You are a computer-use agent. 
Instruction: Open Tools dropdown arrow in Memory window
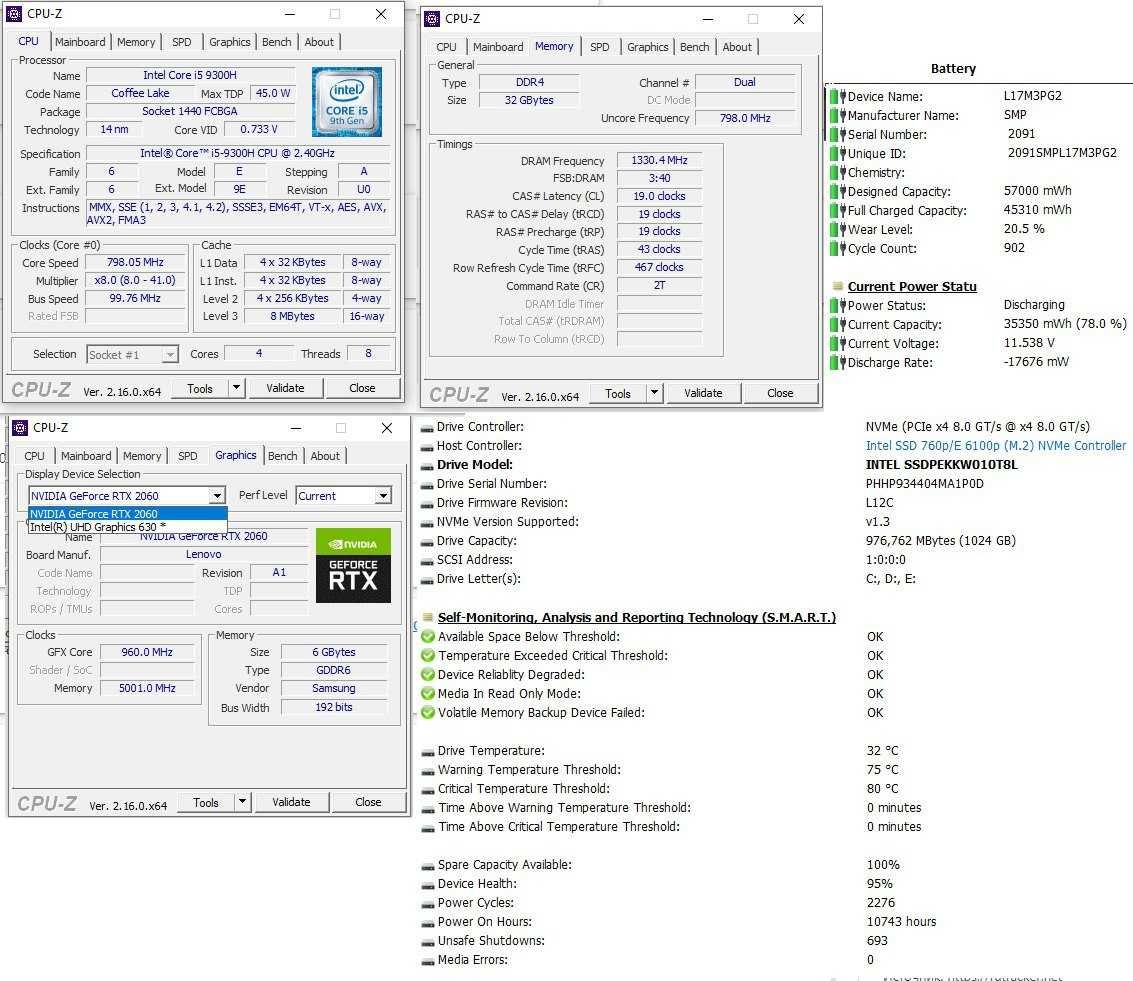[654, 393]
